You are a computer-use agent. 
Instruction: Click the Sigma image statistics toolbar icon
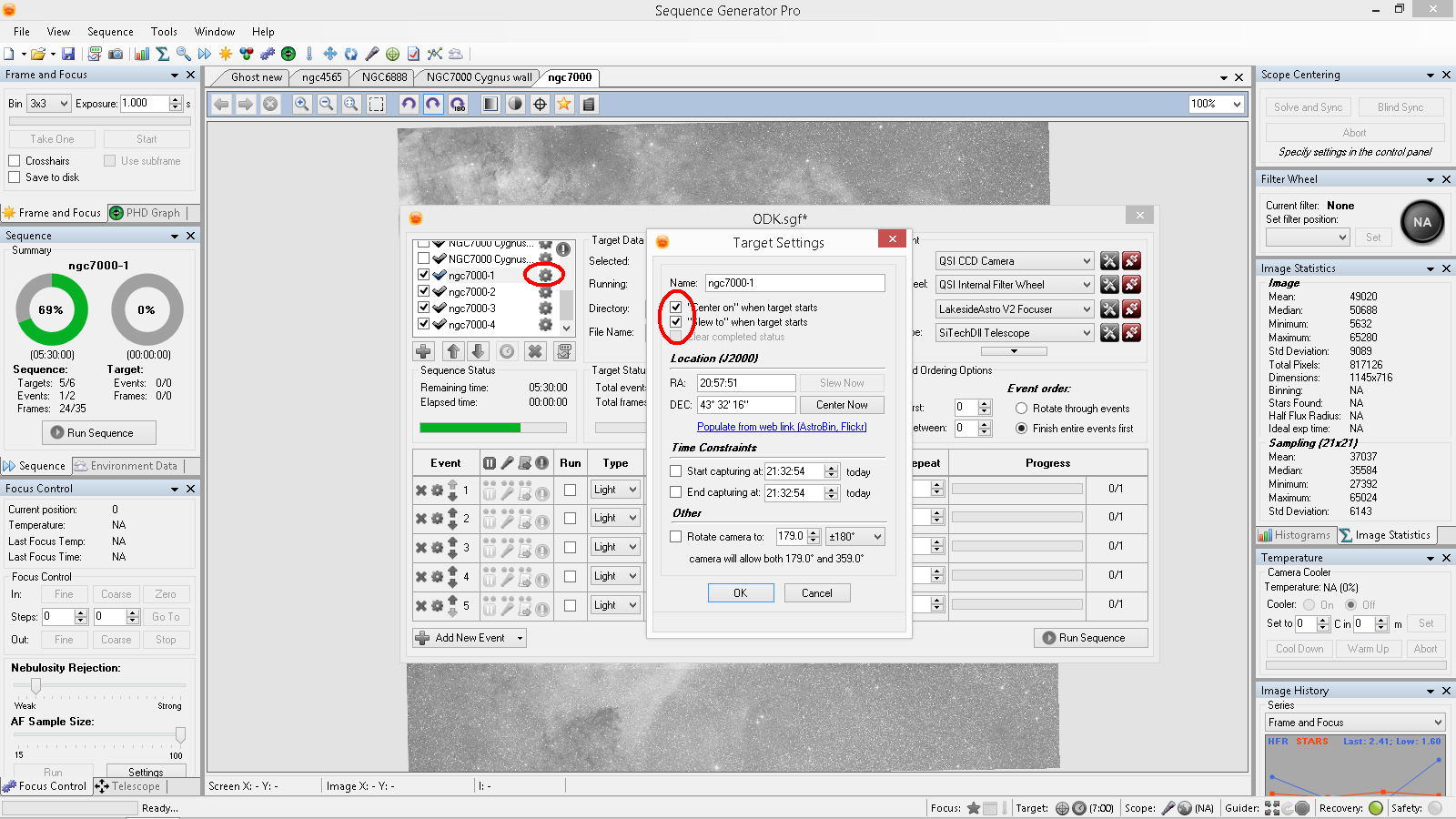(x=163, y=54)
